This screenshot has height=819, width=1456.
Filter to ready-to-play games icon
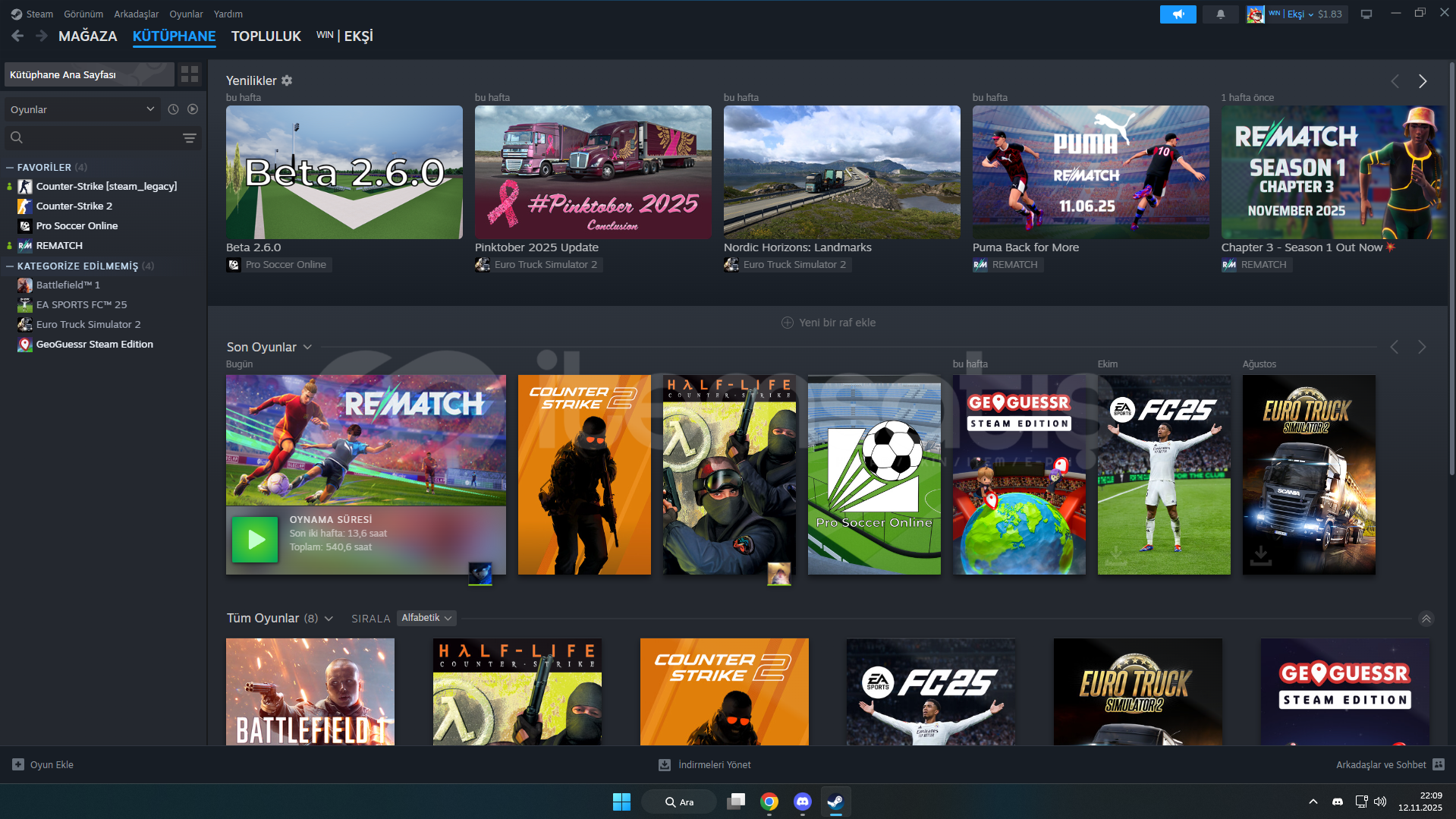click(193, 109)
